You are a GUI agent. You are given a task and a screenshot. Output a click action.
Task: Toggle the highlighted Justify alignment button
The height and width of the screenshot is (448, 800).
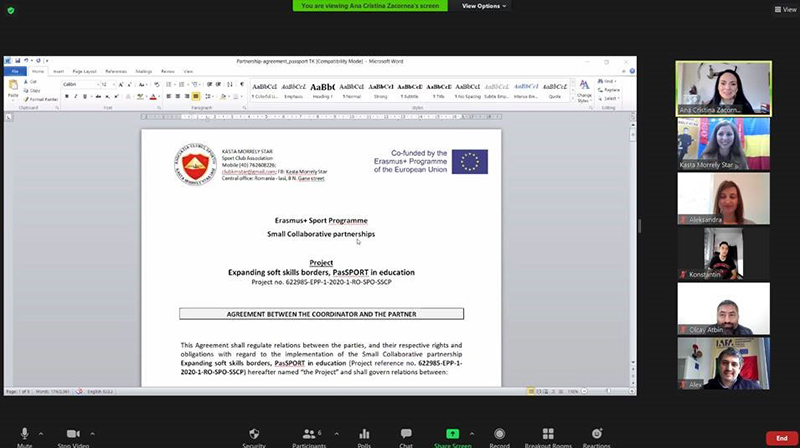click(196, 96)
